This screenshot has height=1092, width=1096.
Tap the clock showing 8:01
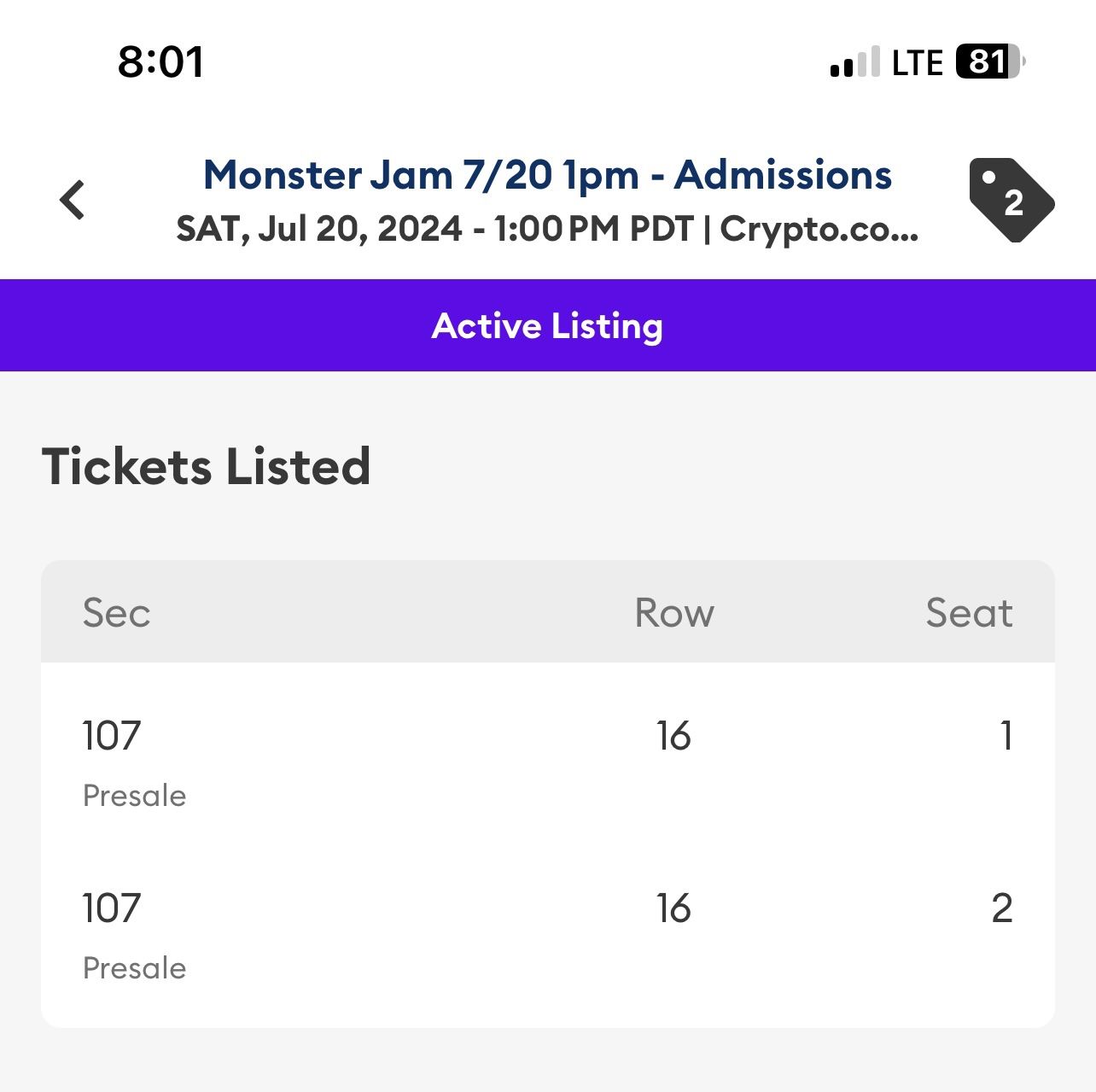pyautogui.click(x=160, y=61)
